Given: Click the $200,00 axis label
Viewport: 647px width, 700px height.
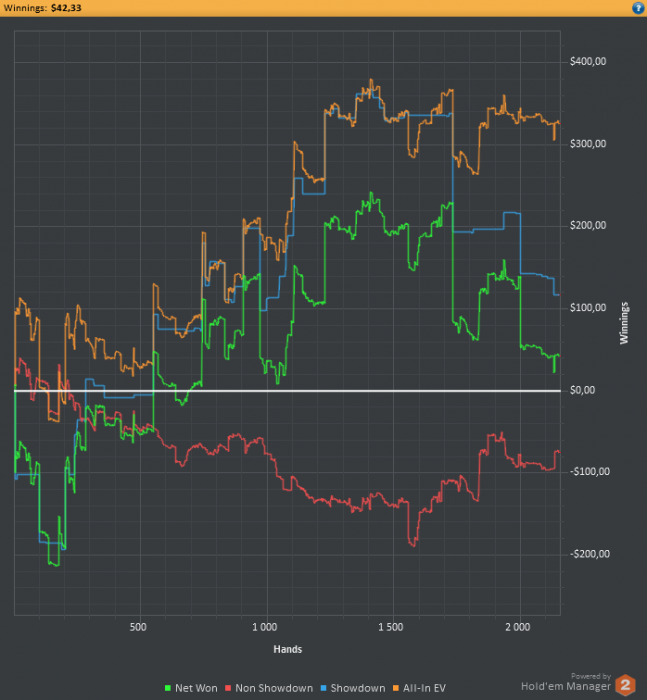Looking at the screenshot, I should 588,225.
